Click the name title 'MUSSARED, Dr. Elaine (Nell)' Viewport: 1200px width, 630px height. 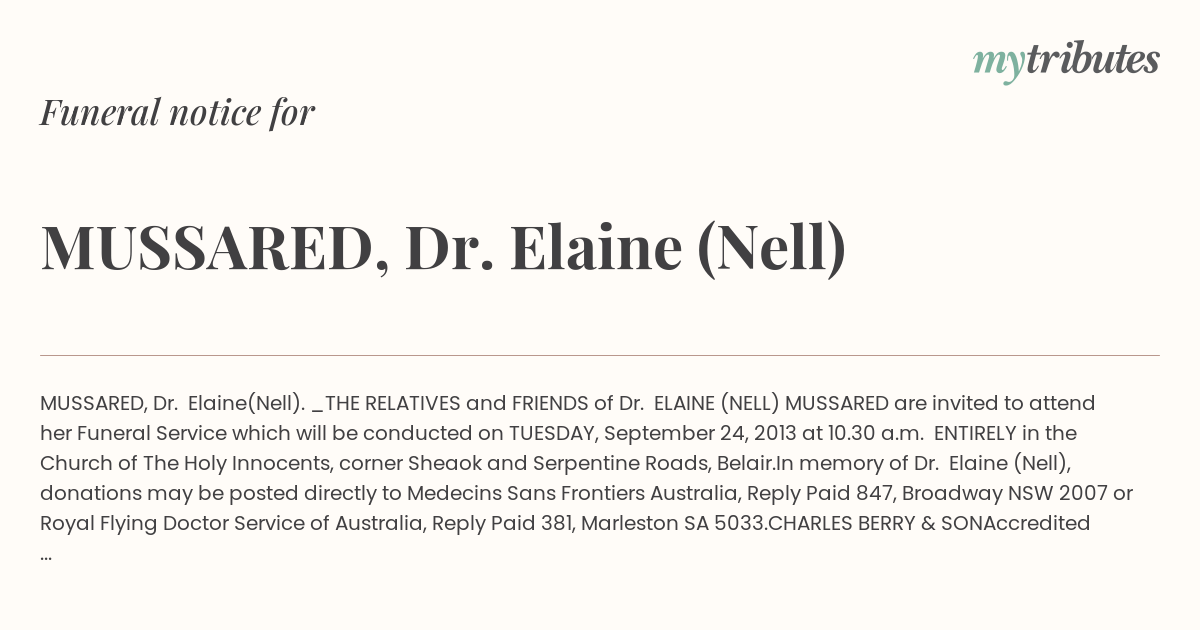443,248
